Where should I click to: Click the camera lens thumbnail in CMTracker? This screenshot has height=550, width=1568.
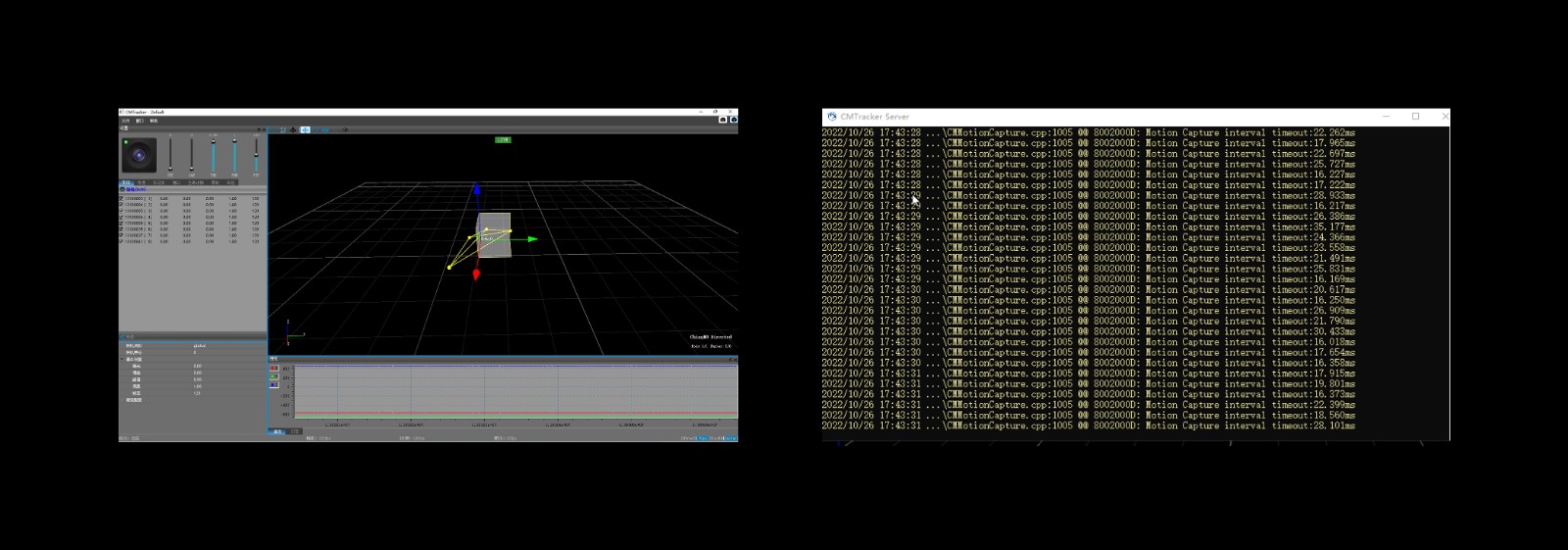point(139,155)
